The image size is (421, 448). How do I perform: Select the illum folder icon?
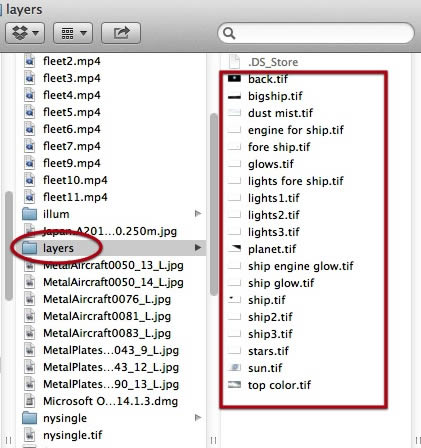coord(30,214)
